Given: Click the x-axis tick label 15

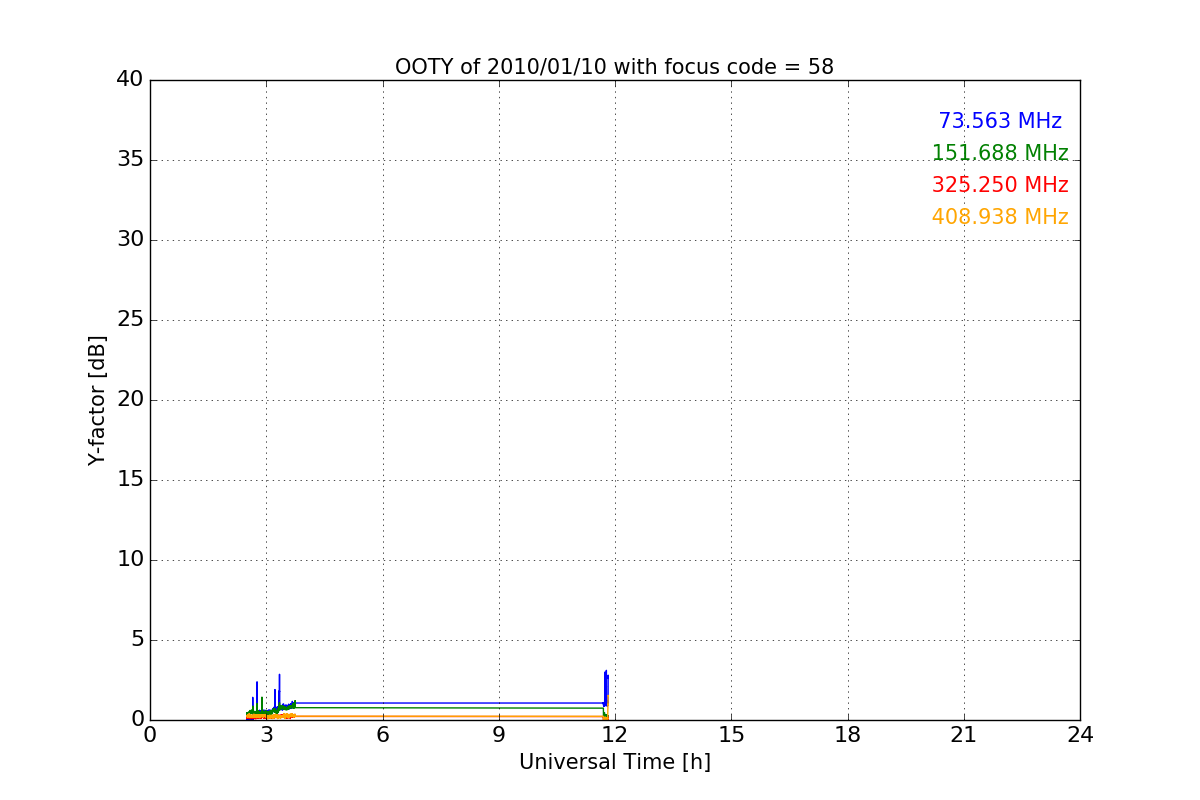Looking at the screenshot, I should coord(731,735).
